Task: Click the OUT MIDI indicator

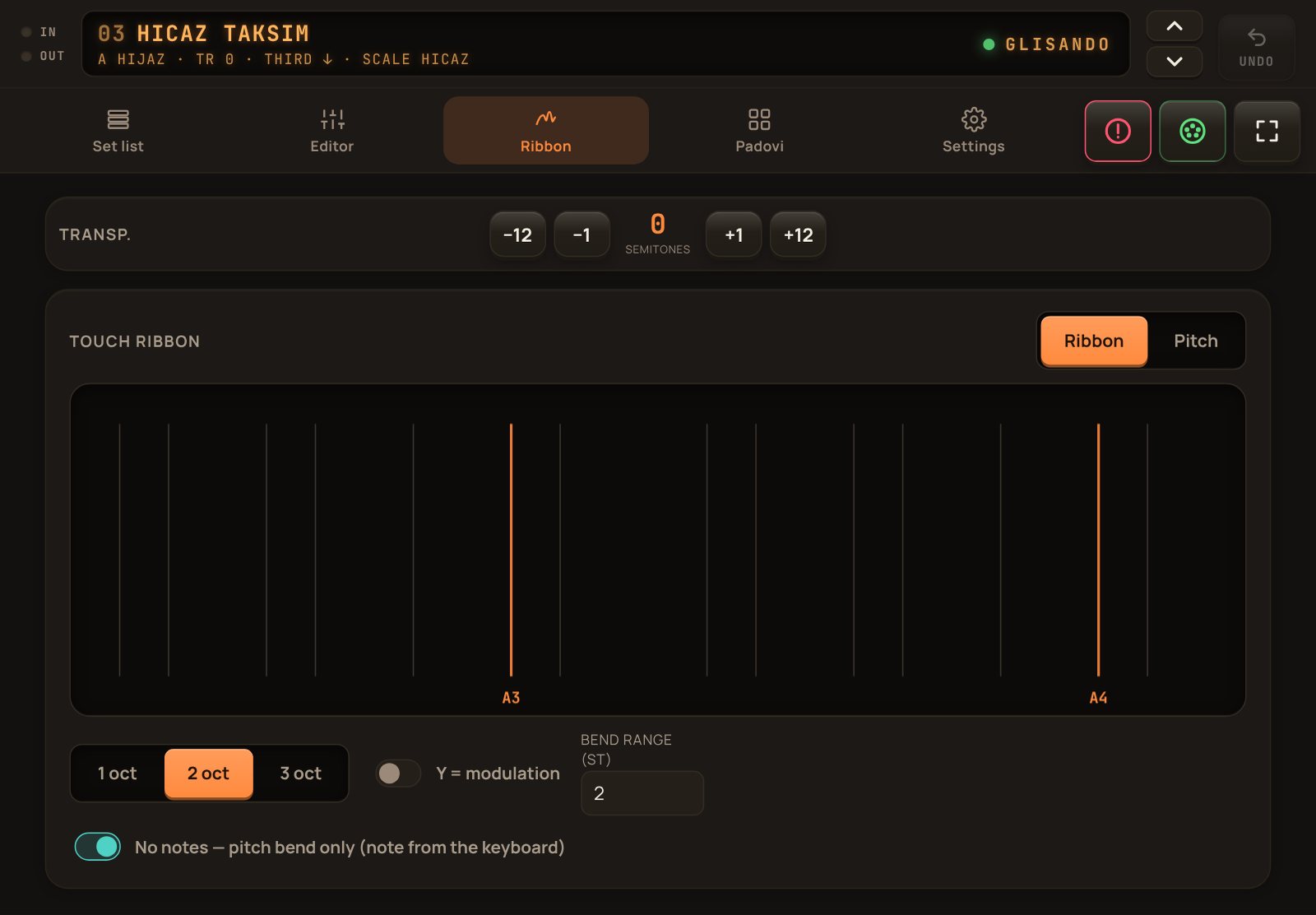Action: click(42, 56)
